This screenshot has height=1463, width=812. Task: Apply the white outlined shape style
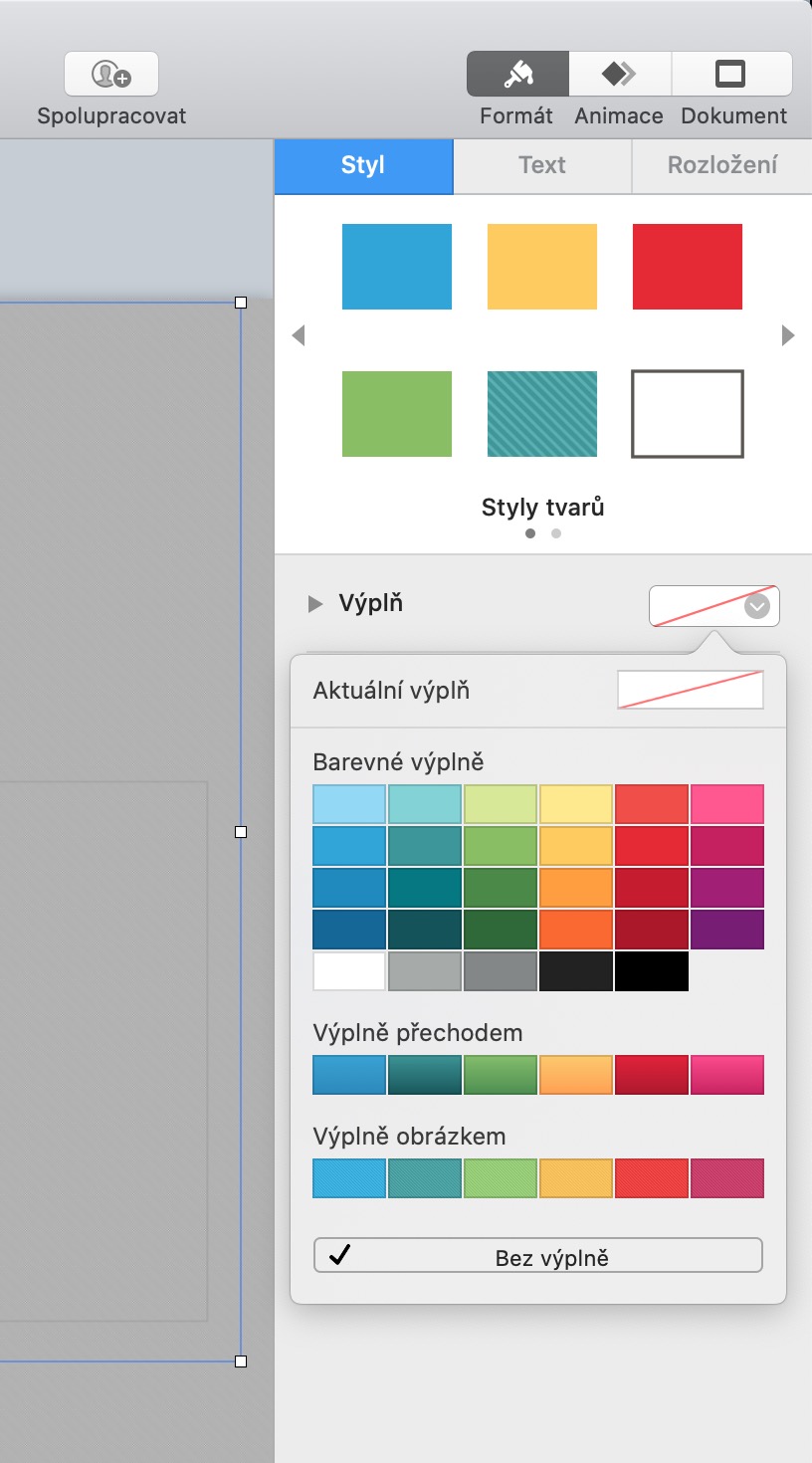pyautogui.click(x=688, y=414)
